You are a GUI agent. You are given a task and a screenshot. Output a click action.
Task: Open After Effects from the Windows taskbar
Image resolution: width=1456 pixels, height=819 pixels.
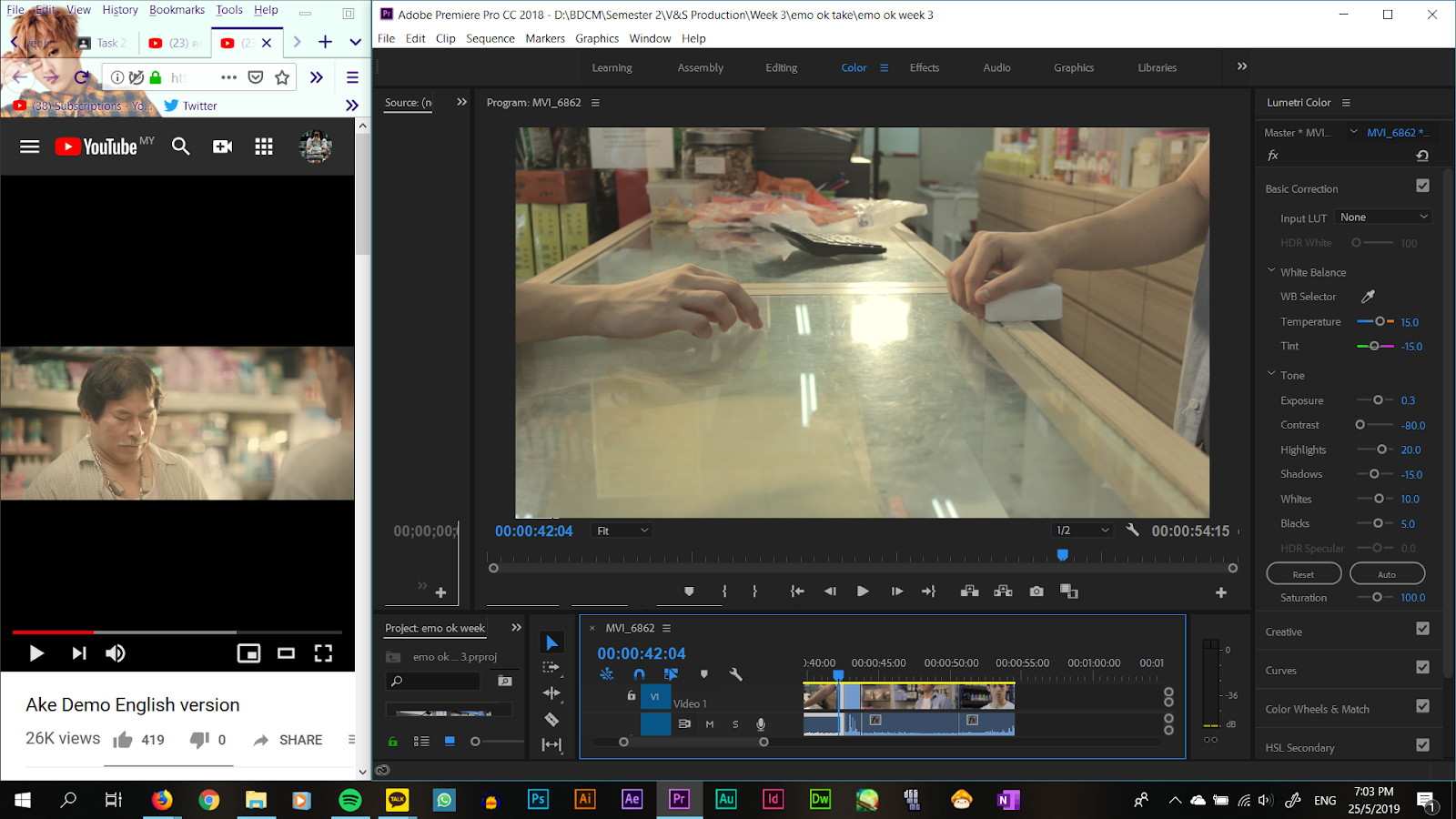632,800
